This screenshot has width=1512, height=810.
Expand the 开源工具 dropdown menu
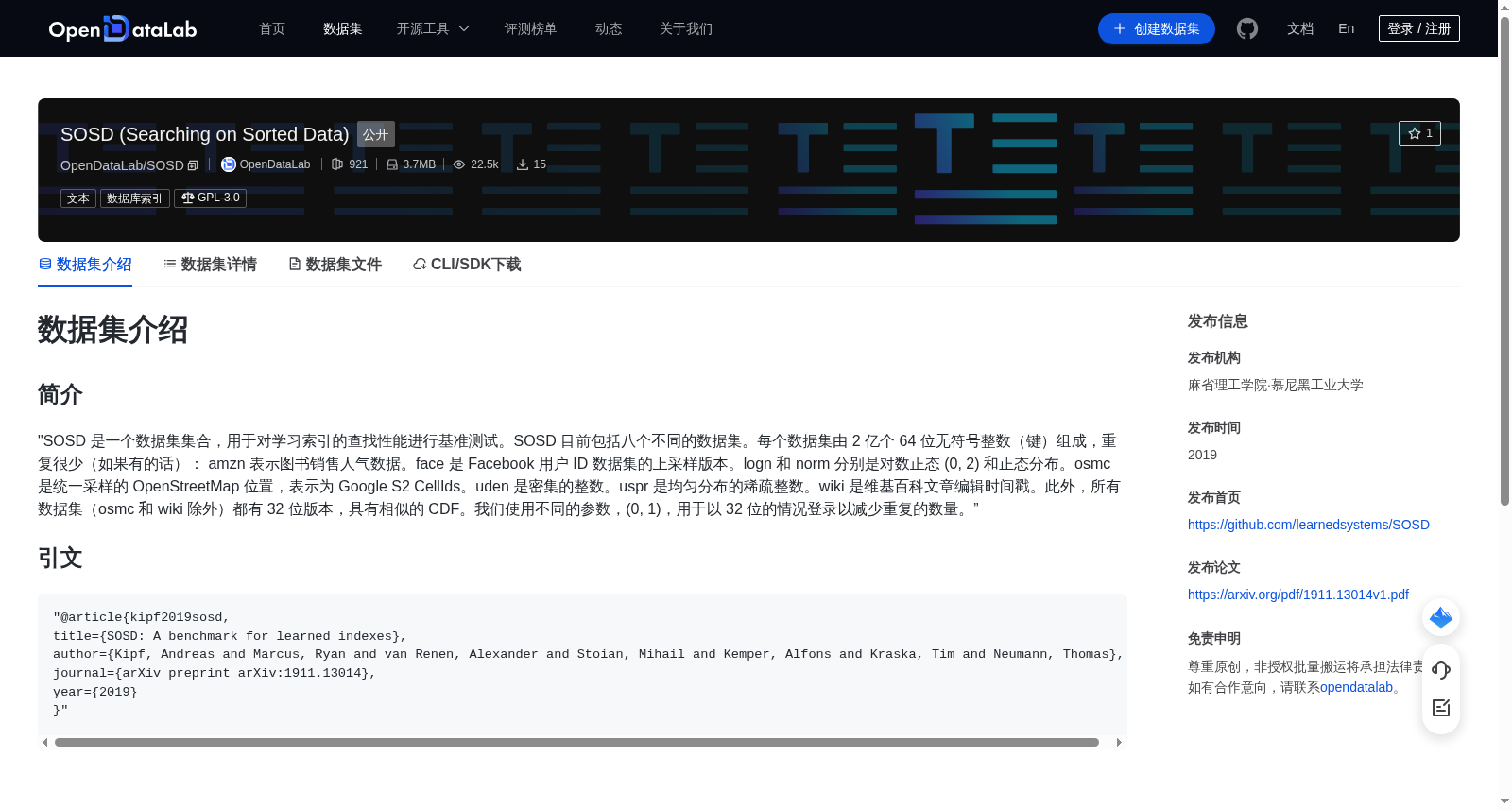(x=433, y=28)
